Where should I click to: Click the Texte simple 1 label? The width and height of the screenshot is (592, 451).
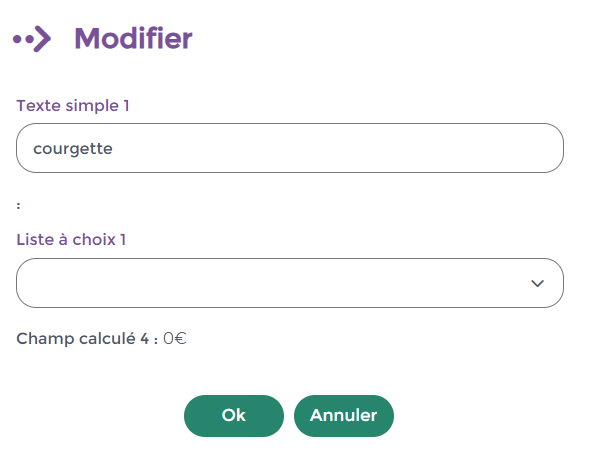73,106
